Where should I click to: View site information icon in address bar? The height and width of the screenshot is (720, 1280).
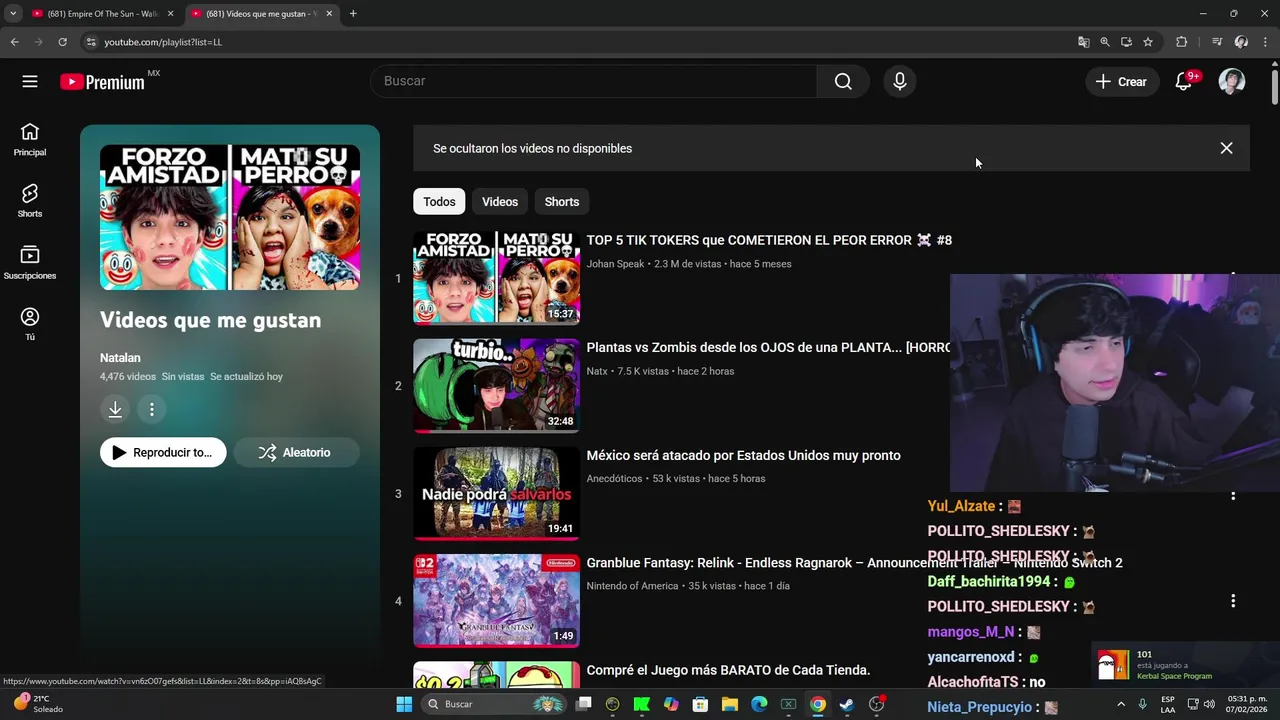91,42
